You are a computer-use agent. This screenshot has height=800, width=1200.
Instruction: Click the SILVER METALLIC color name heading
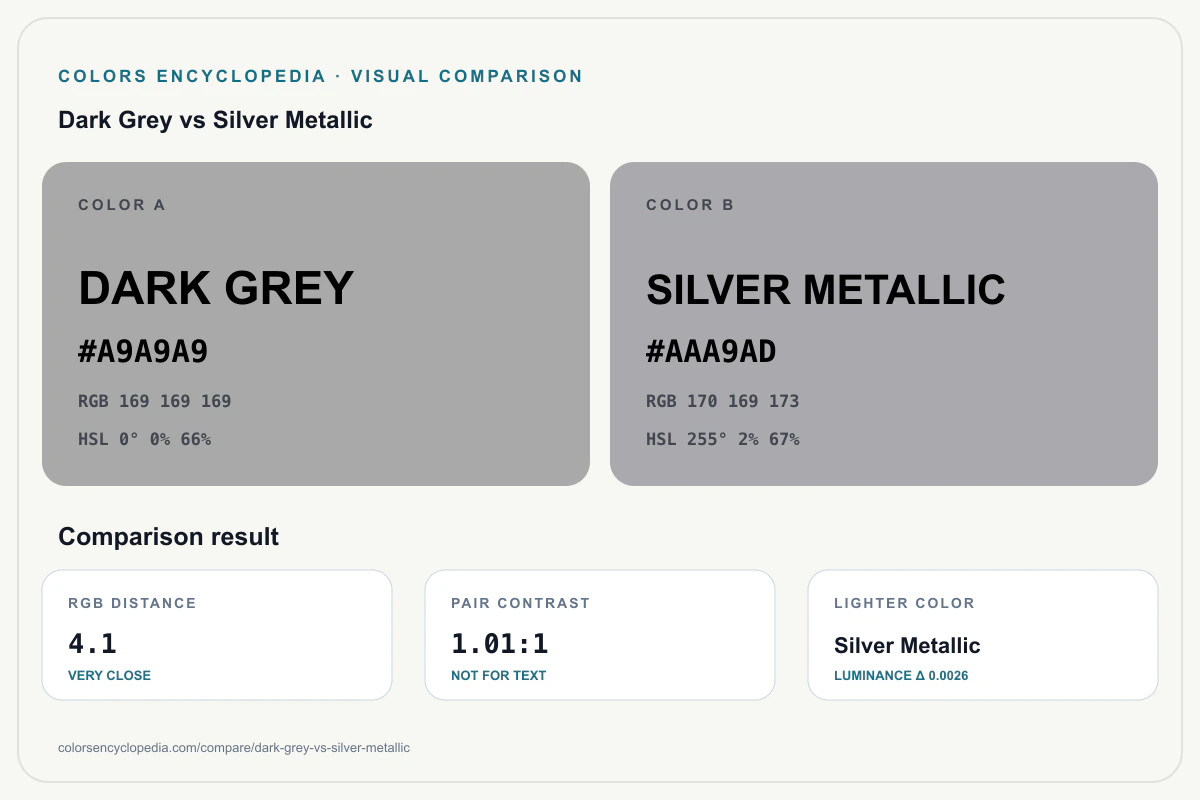(x=826, y=290)
